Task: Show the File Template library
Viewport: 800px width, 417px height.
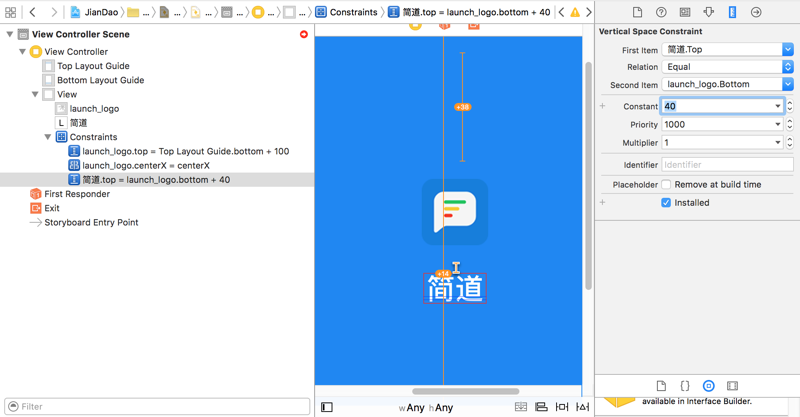Action: (661, 386)
